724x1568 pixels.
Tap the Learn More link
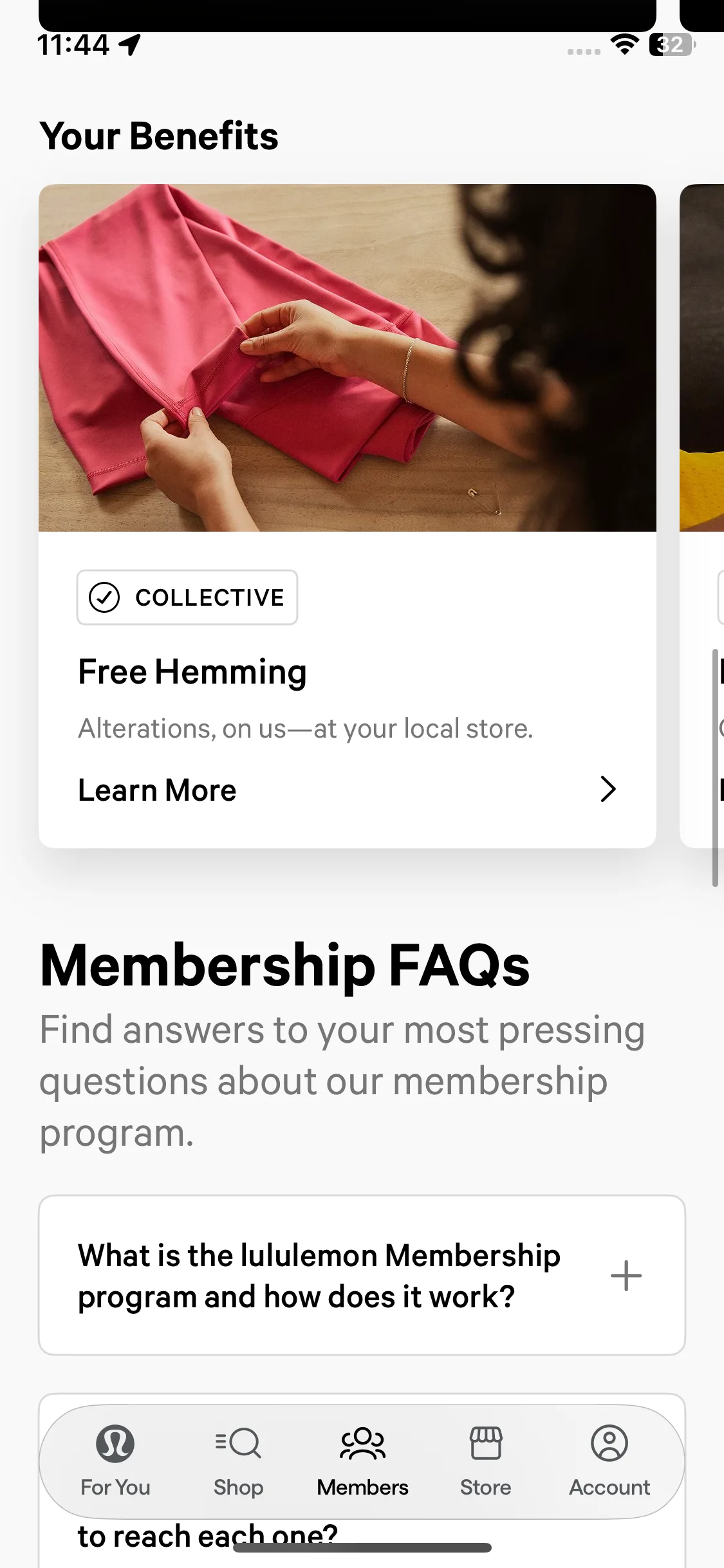157,790
